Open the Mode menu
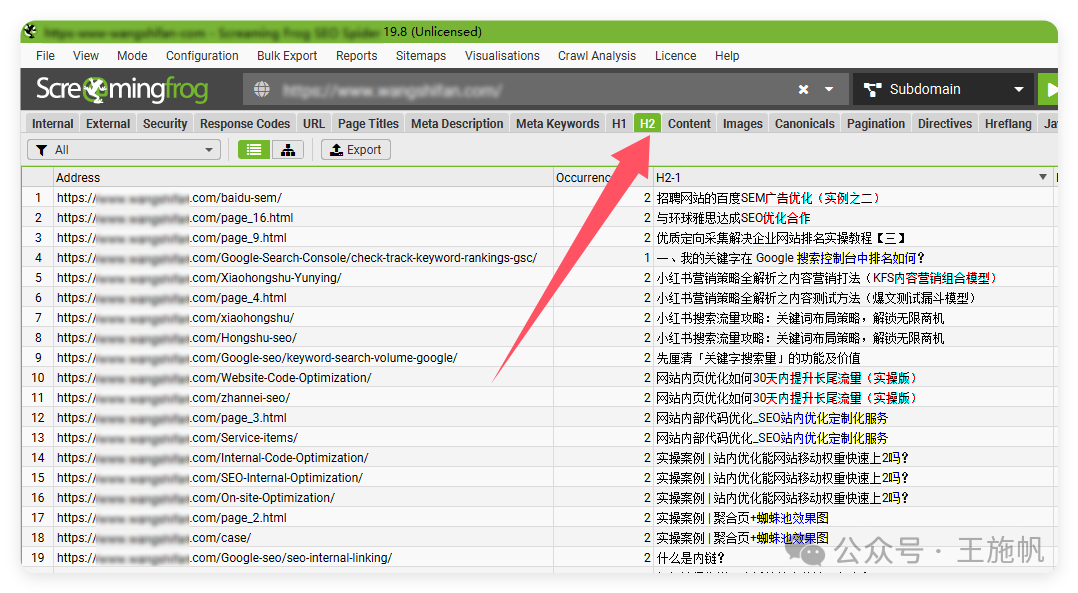Image resolution: width=1078 pixels, height=593 pixels. [x=132, y=56]
